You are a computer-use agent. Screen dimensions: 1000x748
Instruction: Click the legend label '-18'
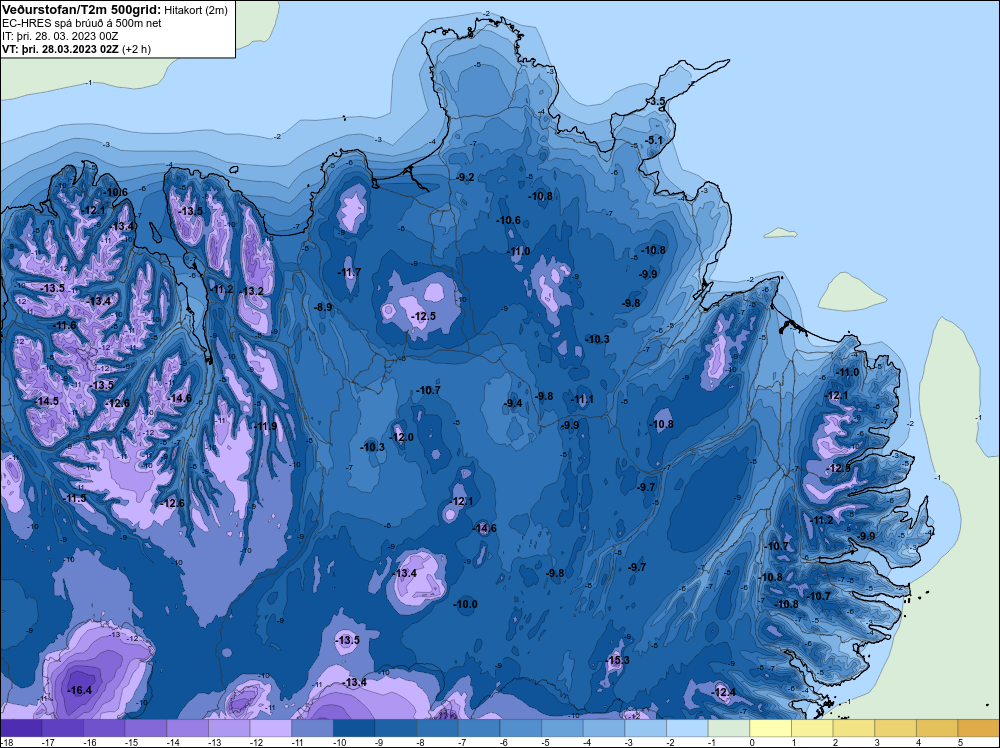6,742
